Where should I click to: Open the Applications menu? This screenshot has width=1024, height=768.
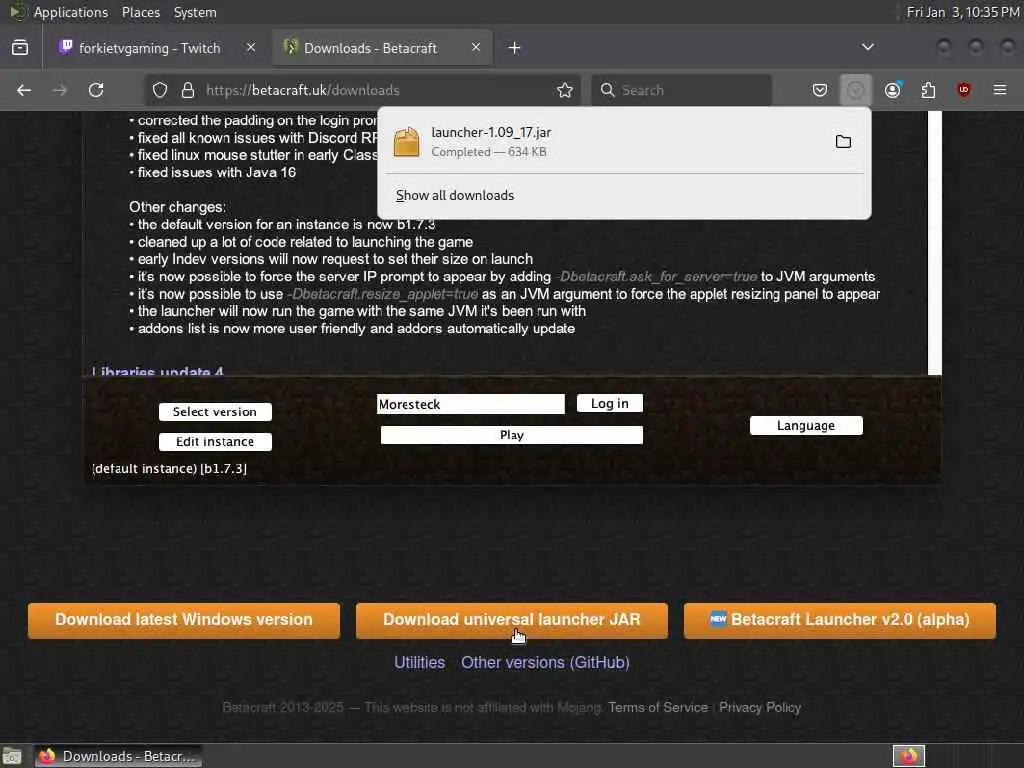coord(71,12)
